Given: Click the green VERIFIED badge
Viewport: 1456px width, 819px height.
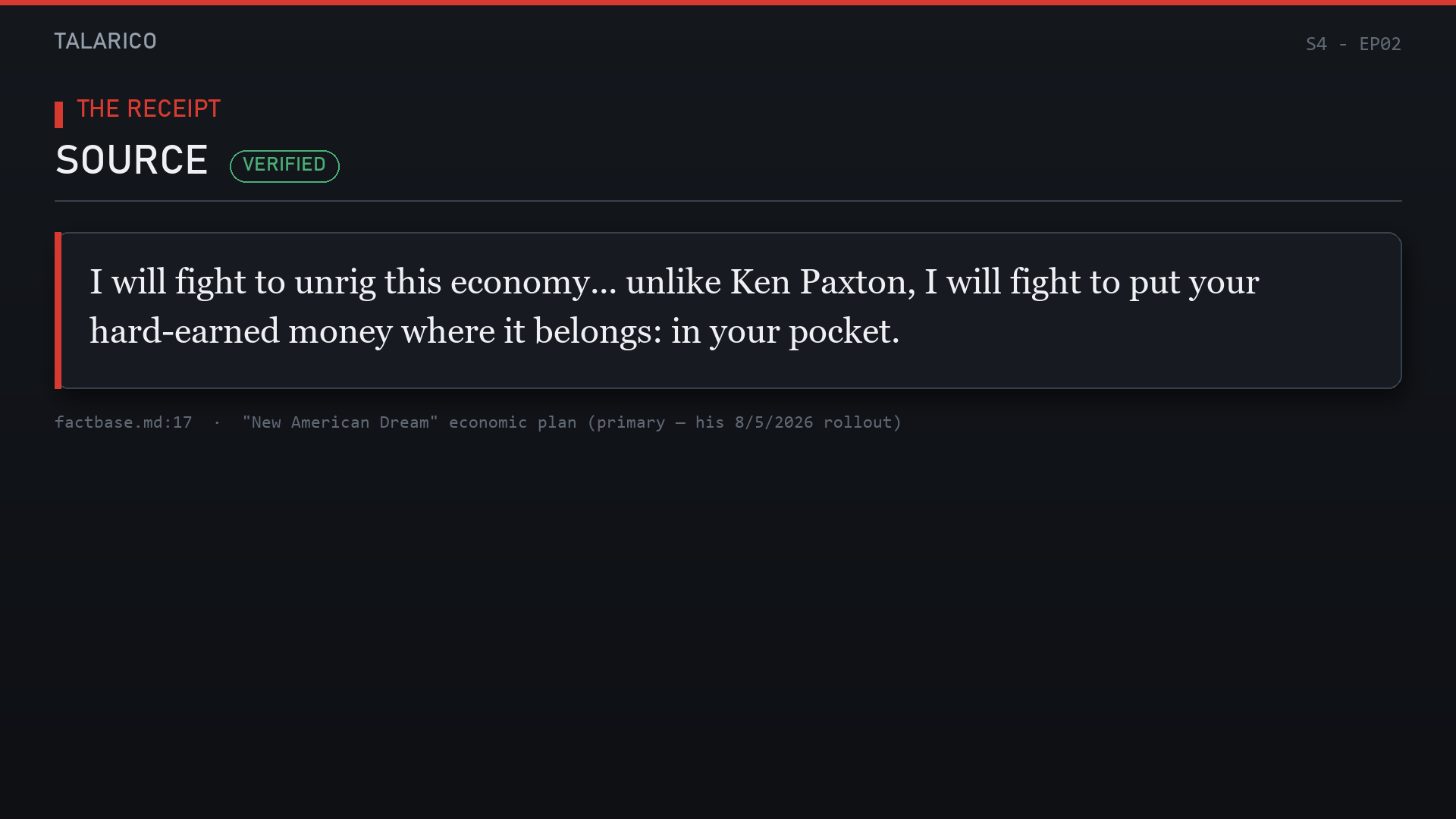Looking at the screenshot, I should (x=284, y=165).
